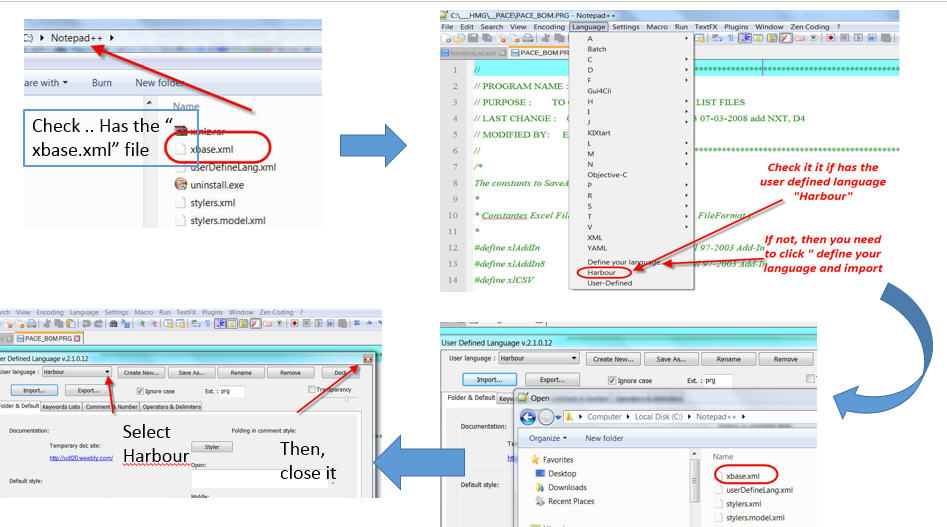Click Forward arrow button in Open dialog

[x=545, y=417]
